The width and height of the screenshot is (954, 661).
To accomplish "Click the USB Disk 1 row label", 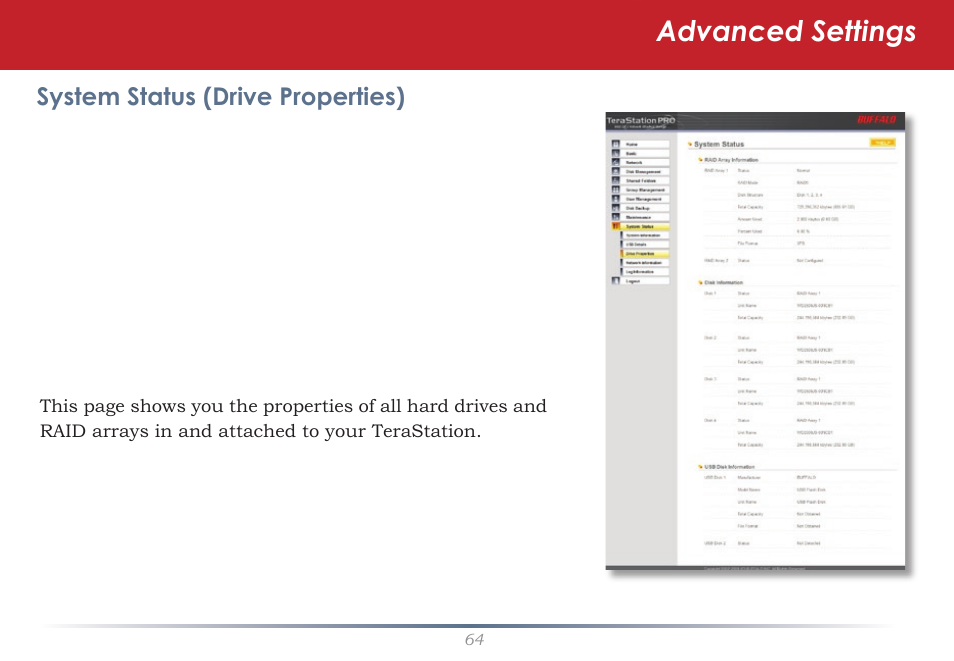I will 715,478.
